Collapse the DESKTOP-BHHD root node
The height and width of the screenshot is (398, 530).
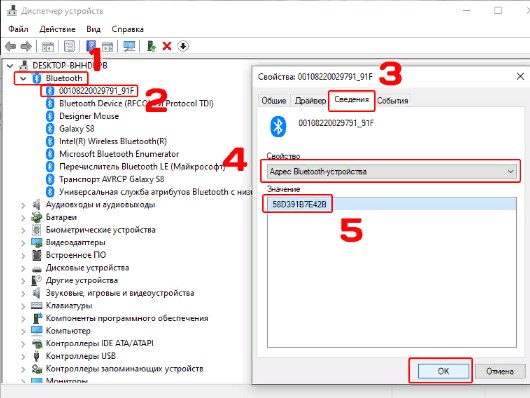[x=10, y=65]
